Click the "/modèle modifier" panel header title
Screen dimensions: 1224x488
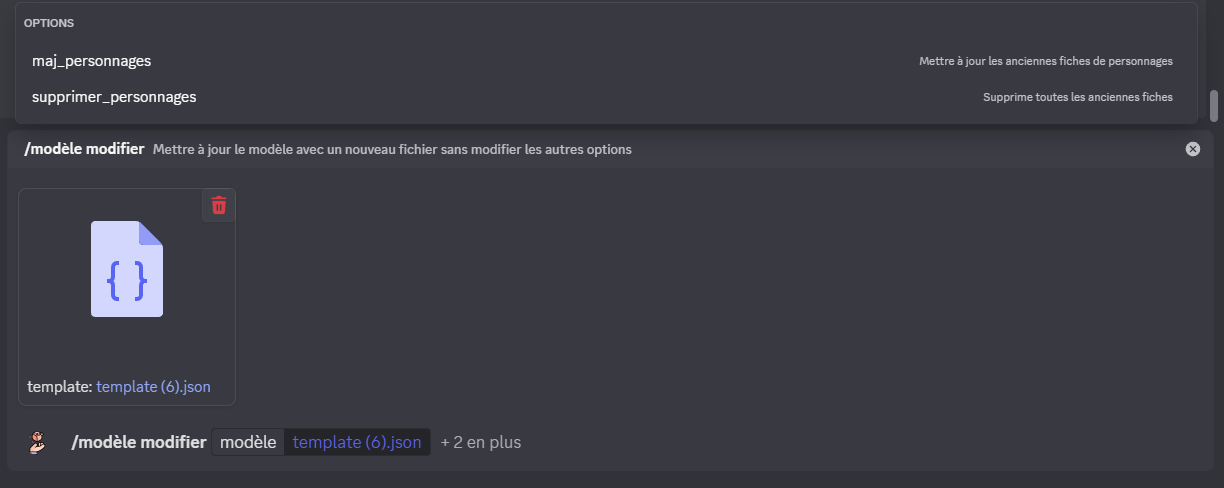pos(84,149)
